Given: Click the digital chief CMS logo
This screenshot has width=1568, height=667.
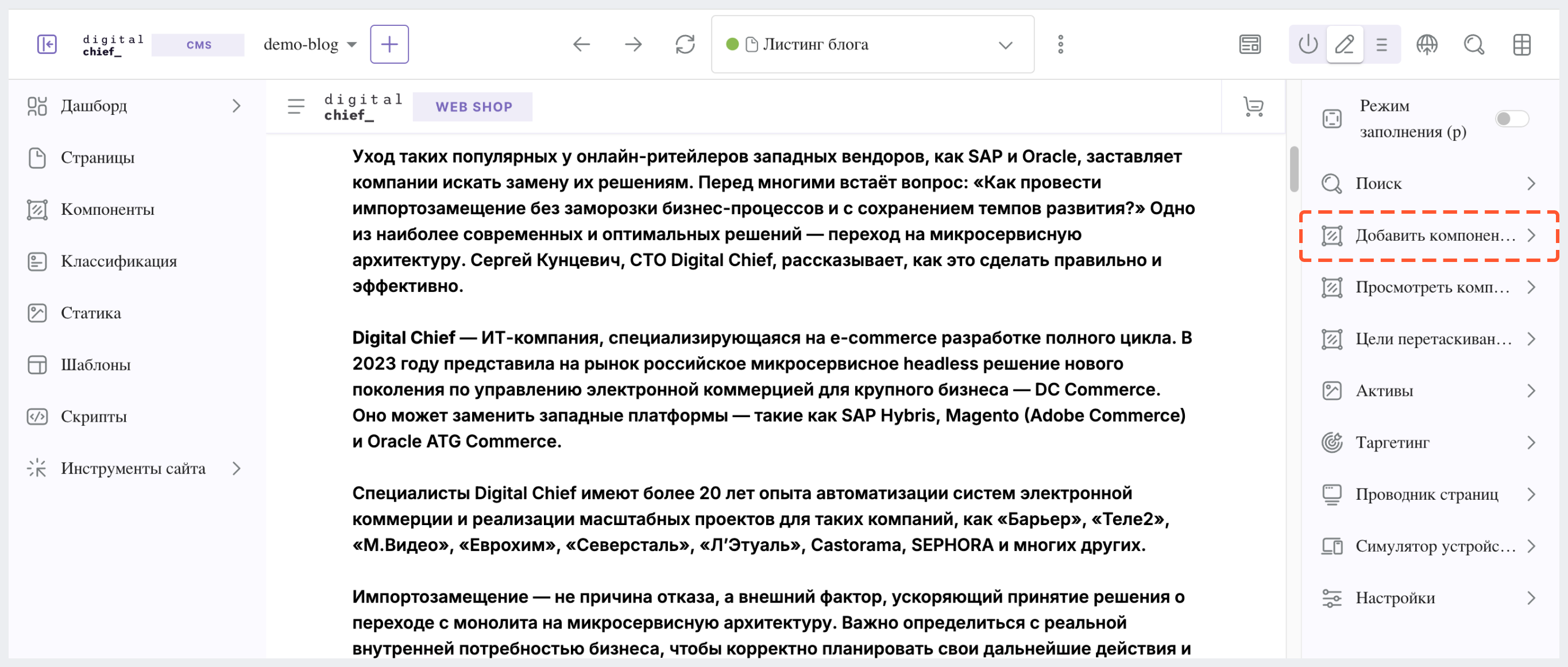Looking at the screenshot, I should 163,45.
